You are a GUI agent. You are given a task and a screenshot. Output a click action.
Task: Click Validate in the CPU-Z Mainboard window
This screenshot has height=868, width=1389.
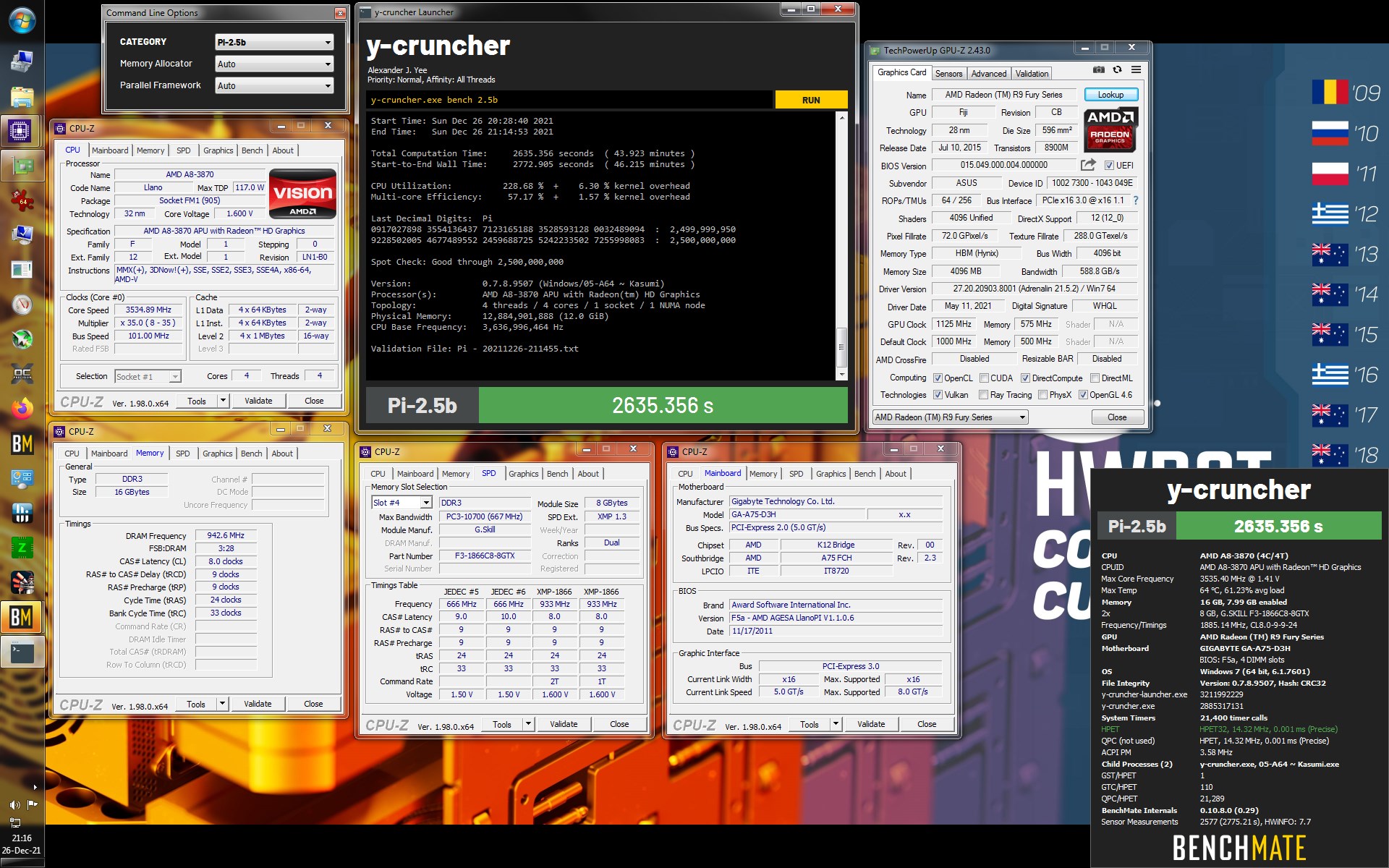point(871,724)
